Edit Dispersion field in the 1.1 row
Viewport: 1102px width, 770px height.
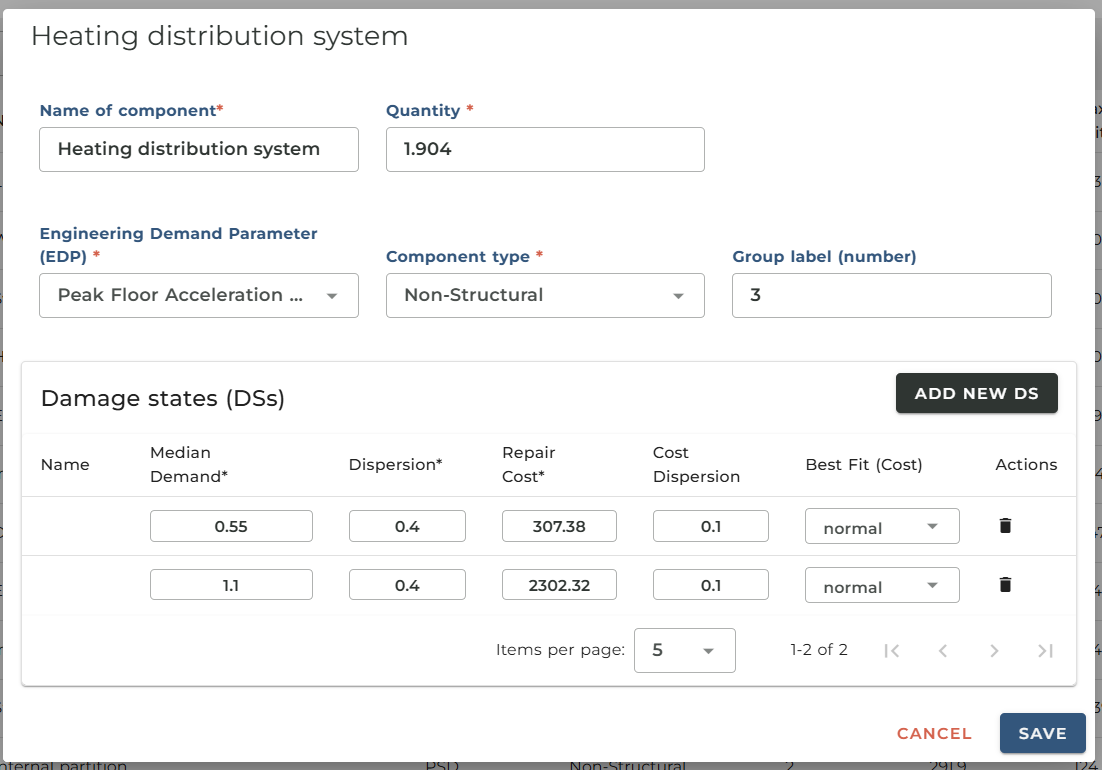407,585
